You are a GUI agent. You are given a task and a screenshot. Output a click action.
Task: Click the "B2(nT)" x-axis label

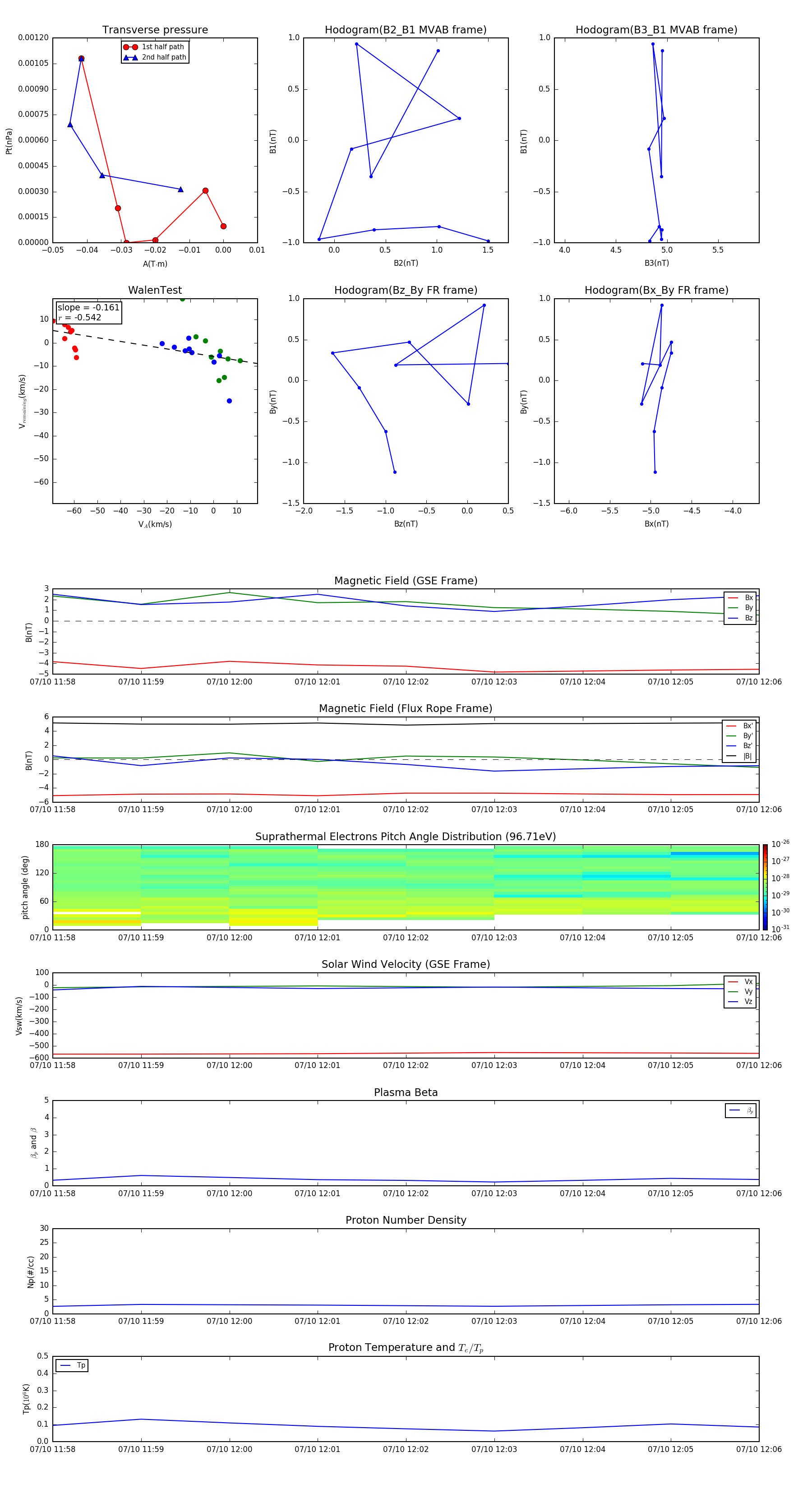(406, 263)
